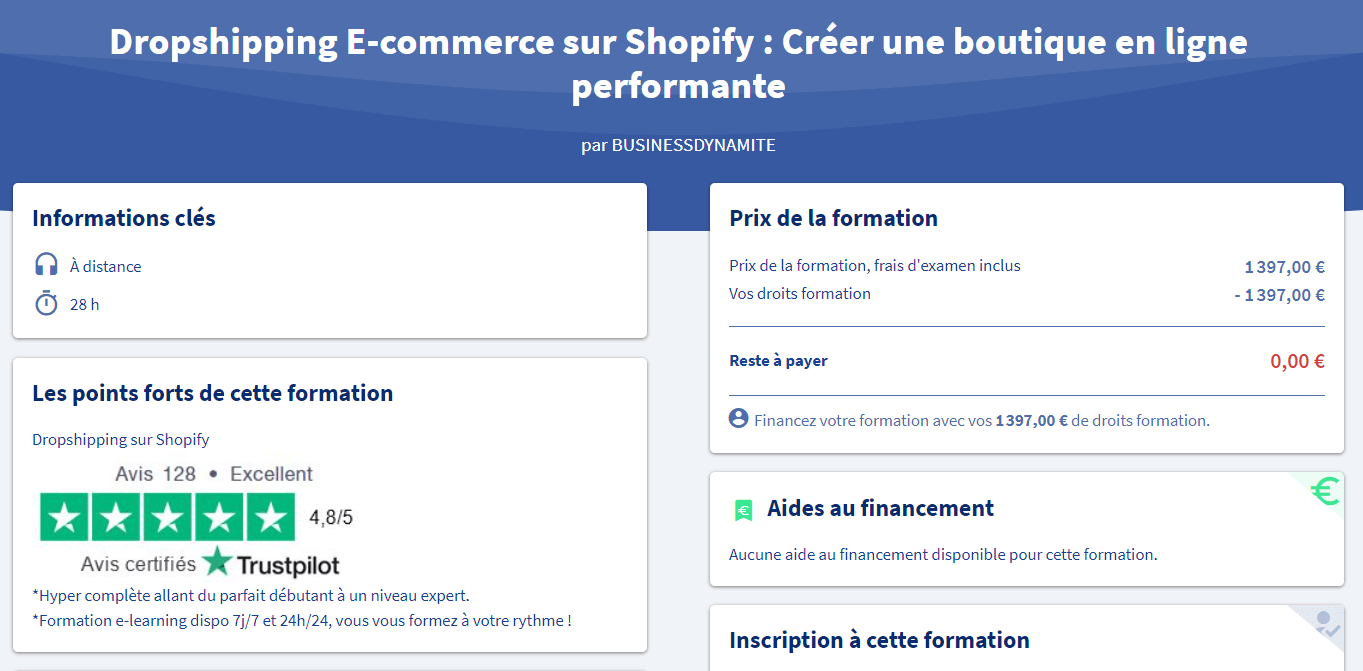Click the Prix de la formation heading

[833, 218]
